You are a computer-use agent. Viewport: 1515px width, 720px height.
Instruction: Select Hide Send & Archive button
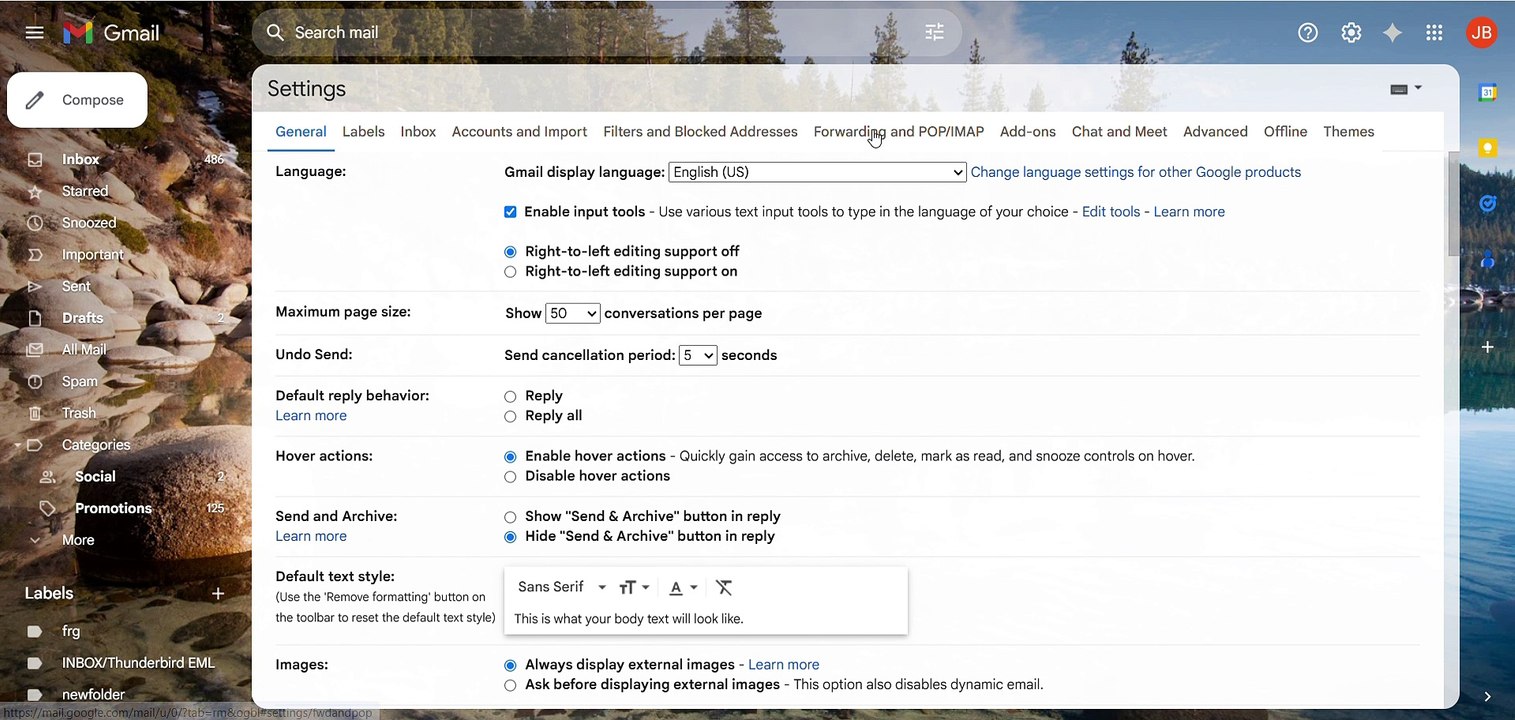point(510,537)
